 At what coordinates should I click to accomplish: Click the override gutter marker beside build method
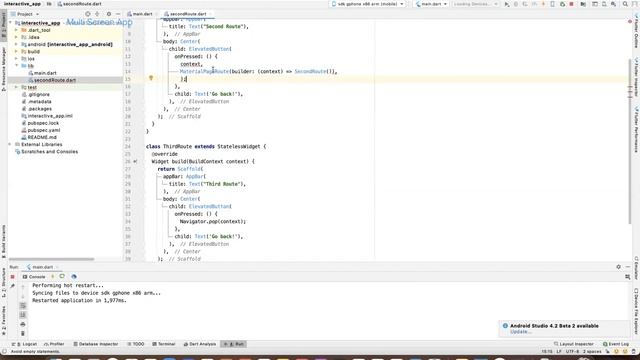pos(135,162)
